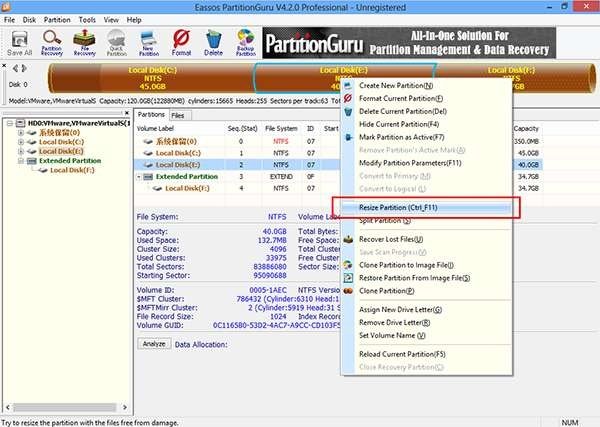Choose Set Volume Name menu item
Screen dimensions: 600x427
pos(392,336)
